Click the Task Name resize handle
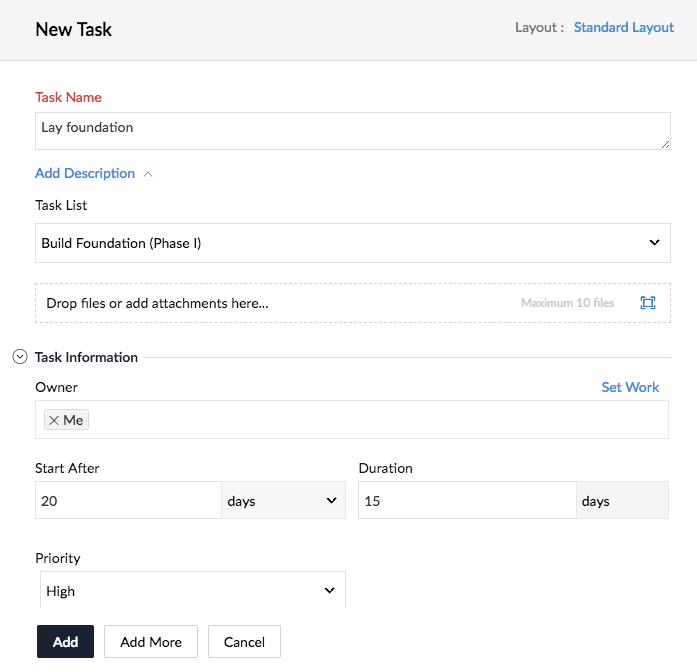The width and height of the screenshot is (697, 672). 665,145
